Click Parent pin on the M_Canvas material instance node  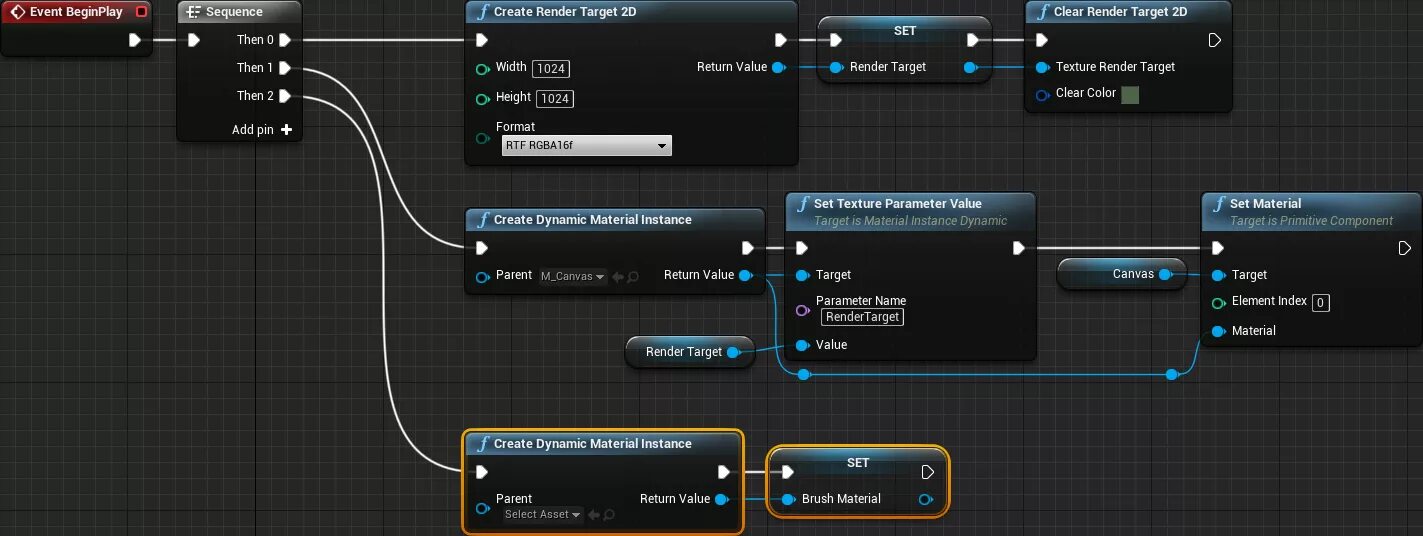pos(483,276)
